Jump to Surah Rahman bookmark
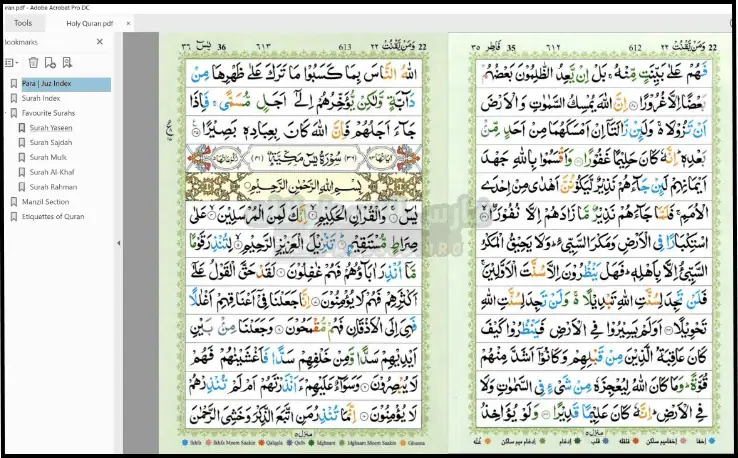 coord(51,186)
